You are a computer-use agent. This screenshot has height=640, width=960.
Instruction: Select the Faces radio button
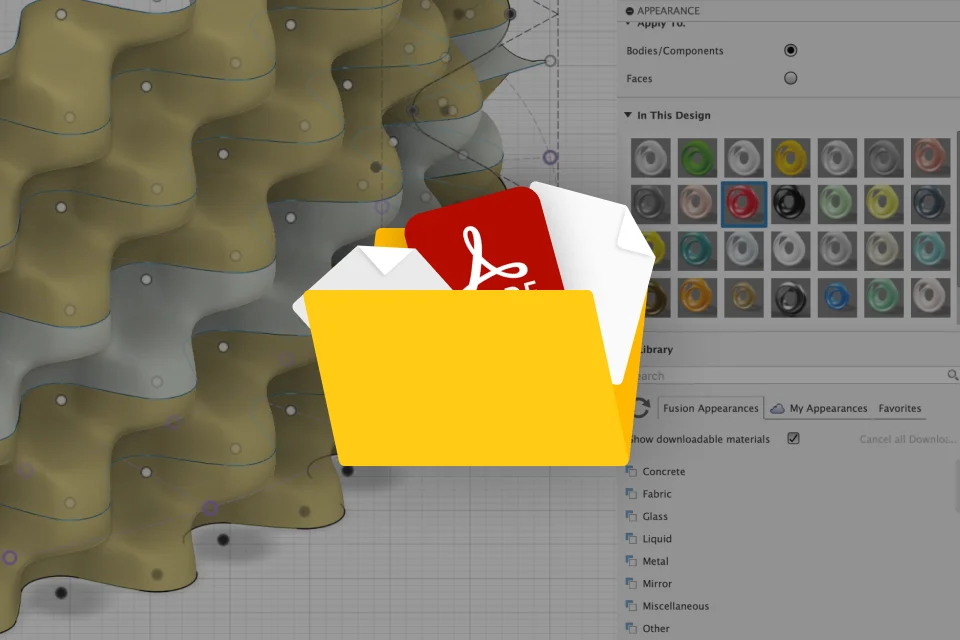coord(790,78)
